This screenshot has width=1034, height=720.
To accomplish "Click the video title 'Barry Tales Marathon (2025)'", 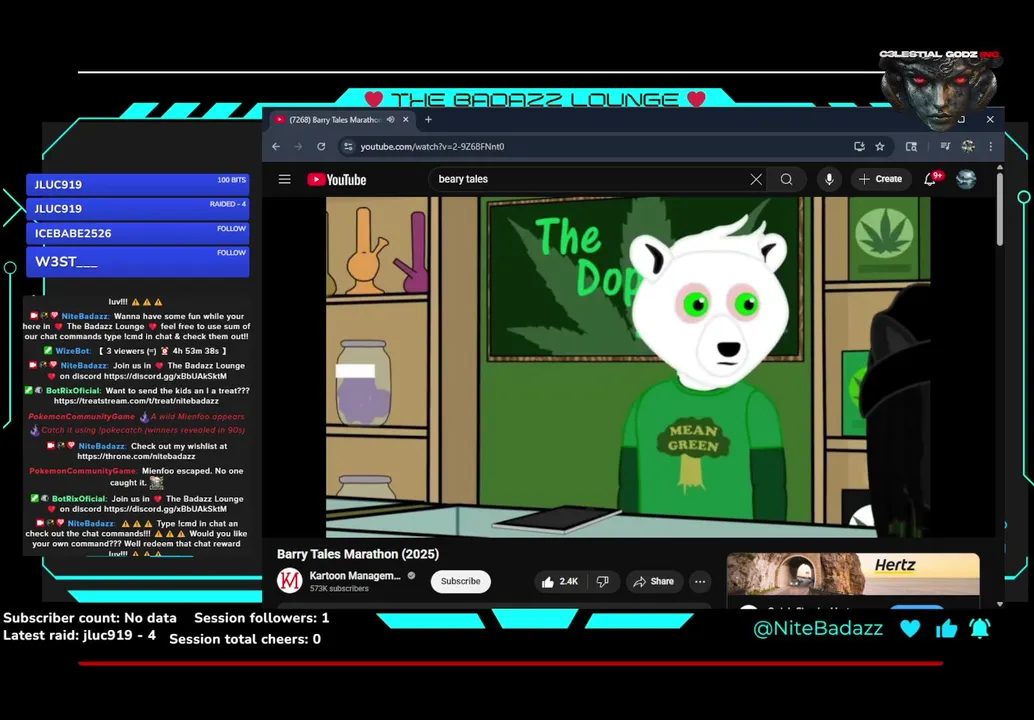I will pyautogui.click(x=357, y=554).
